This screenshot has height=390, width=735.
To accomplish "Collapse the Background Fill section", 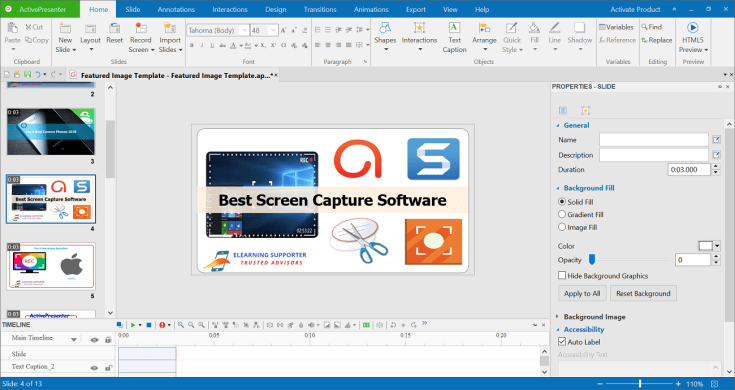I will tap(558, 188).
